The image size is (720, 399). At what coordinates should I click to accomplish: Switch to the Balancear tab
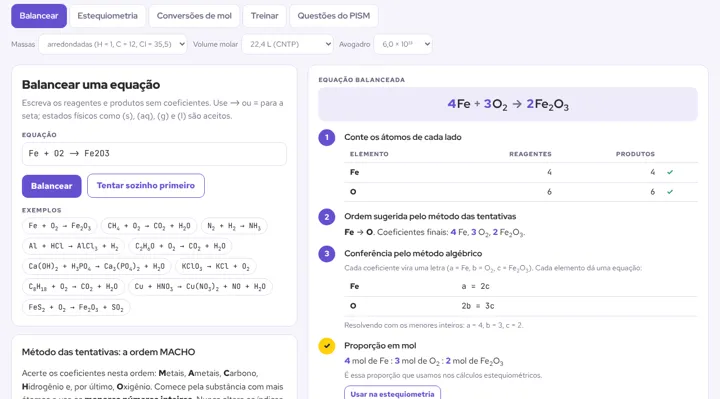point(39,16)
